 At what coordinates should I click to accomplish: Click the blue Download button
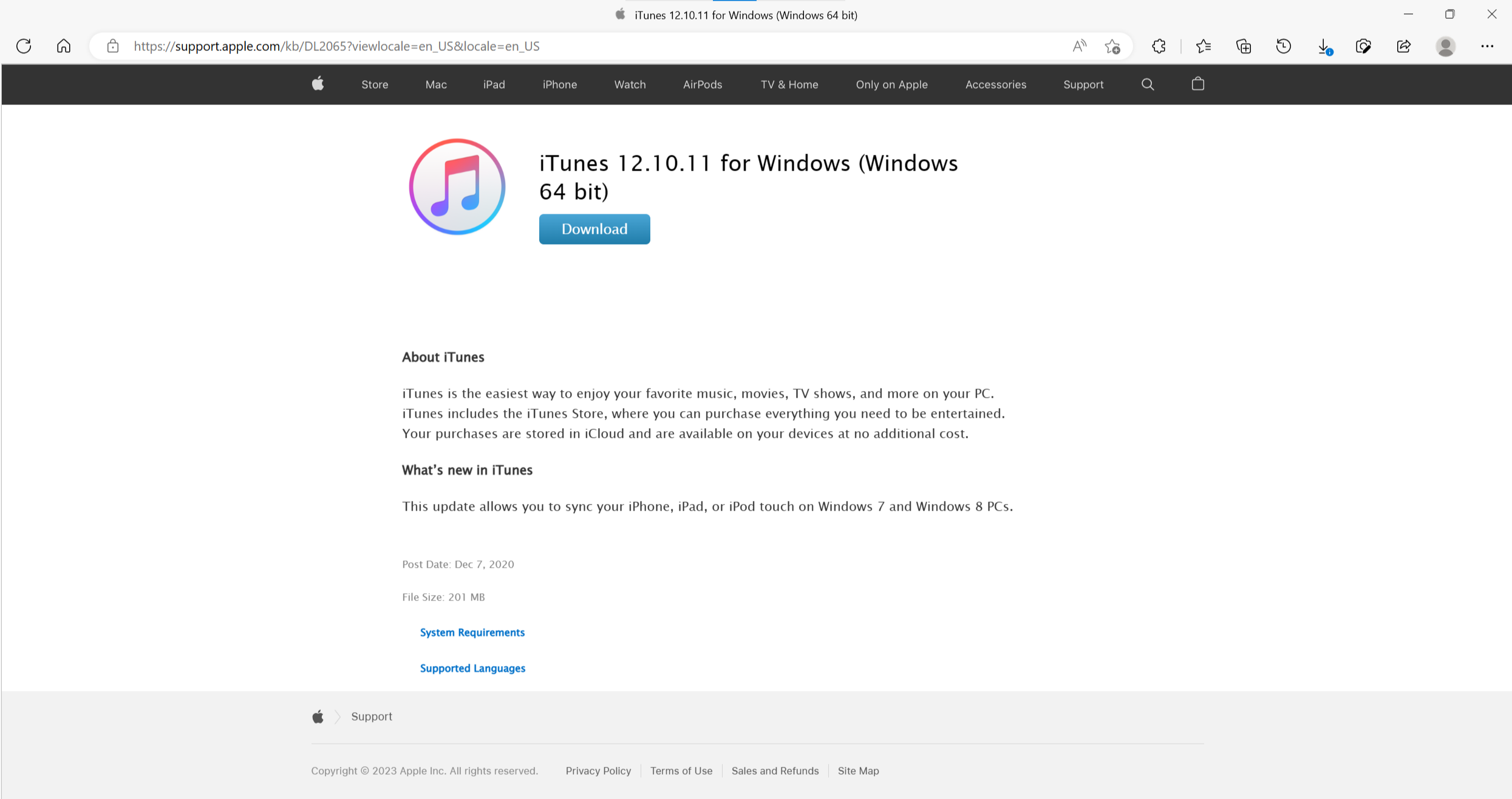coord(594,229)
